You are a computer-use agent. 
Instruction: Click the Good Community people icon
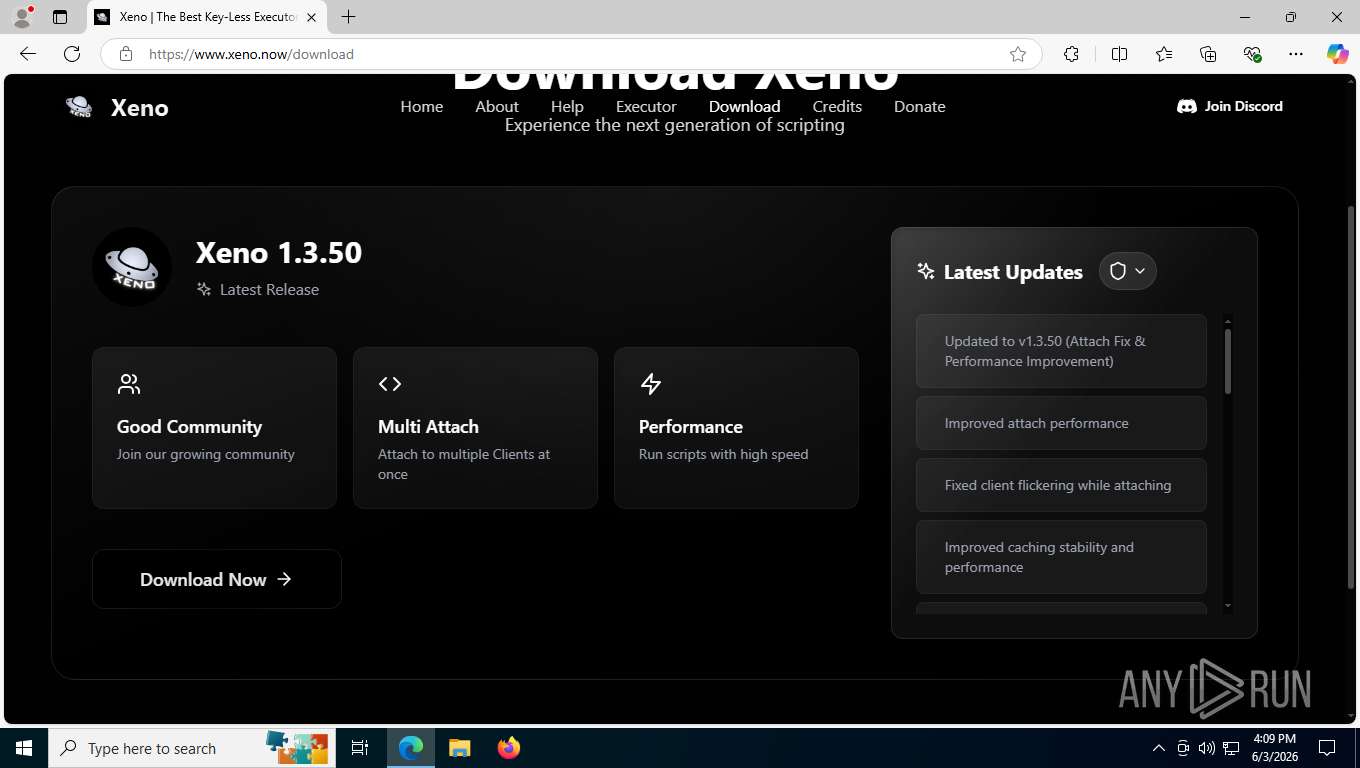(129, 384)
